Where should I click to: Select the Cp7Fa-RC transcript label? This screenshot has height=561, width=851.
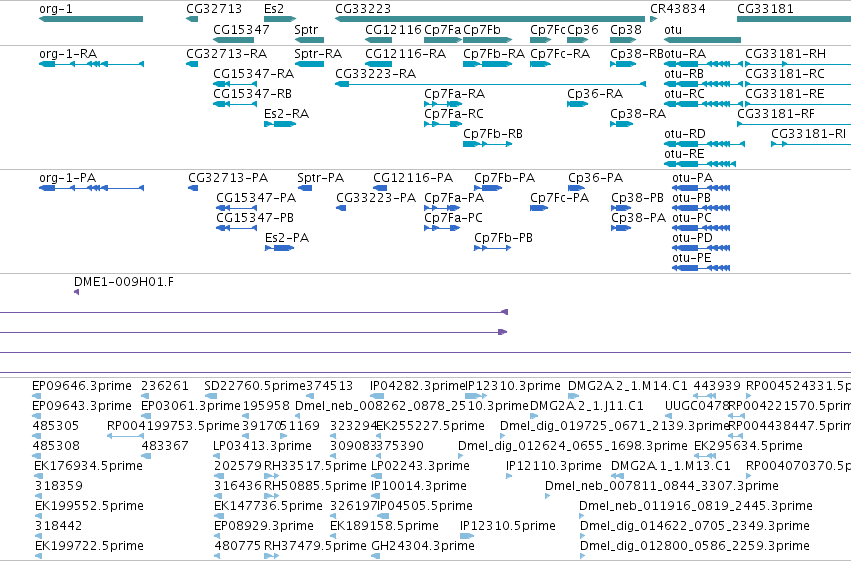pos(454,114)
